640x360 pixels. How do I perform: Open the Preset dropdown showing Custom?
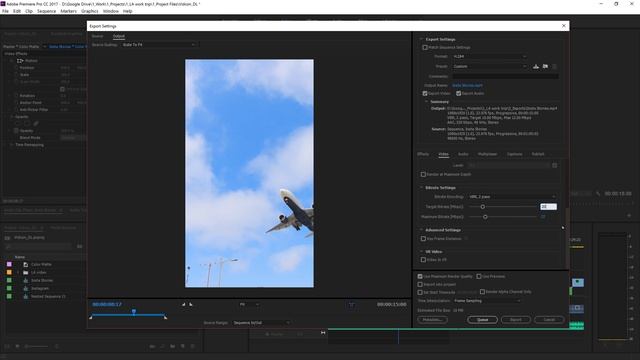coord(489,66)
